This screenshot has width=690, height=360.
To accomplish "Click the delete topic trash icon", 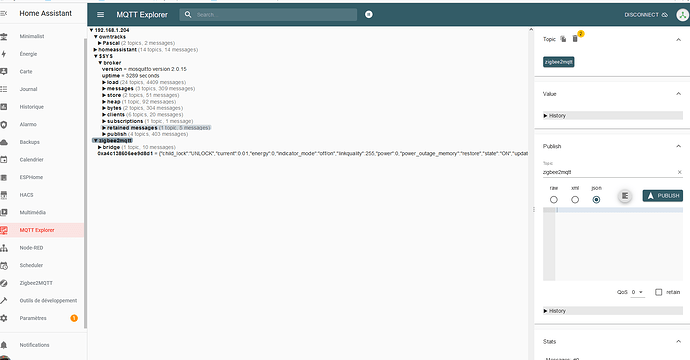I will 575,39.
